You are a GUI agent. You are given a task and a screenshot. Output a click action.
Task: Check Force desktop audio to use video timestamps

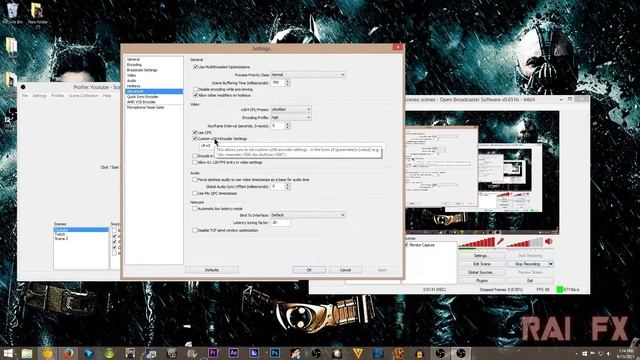point(195,180)
